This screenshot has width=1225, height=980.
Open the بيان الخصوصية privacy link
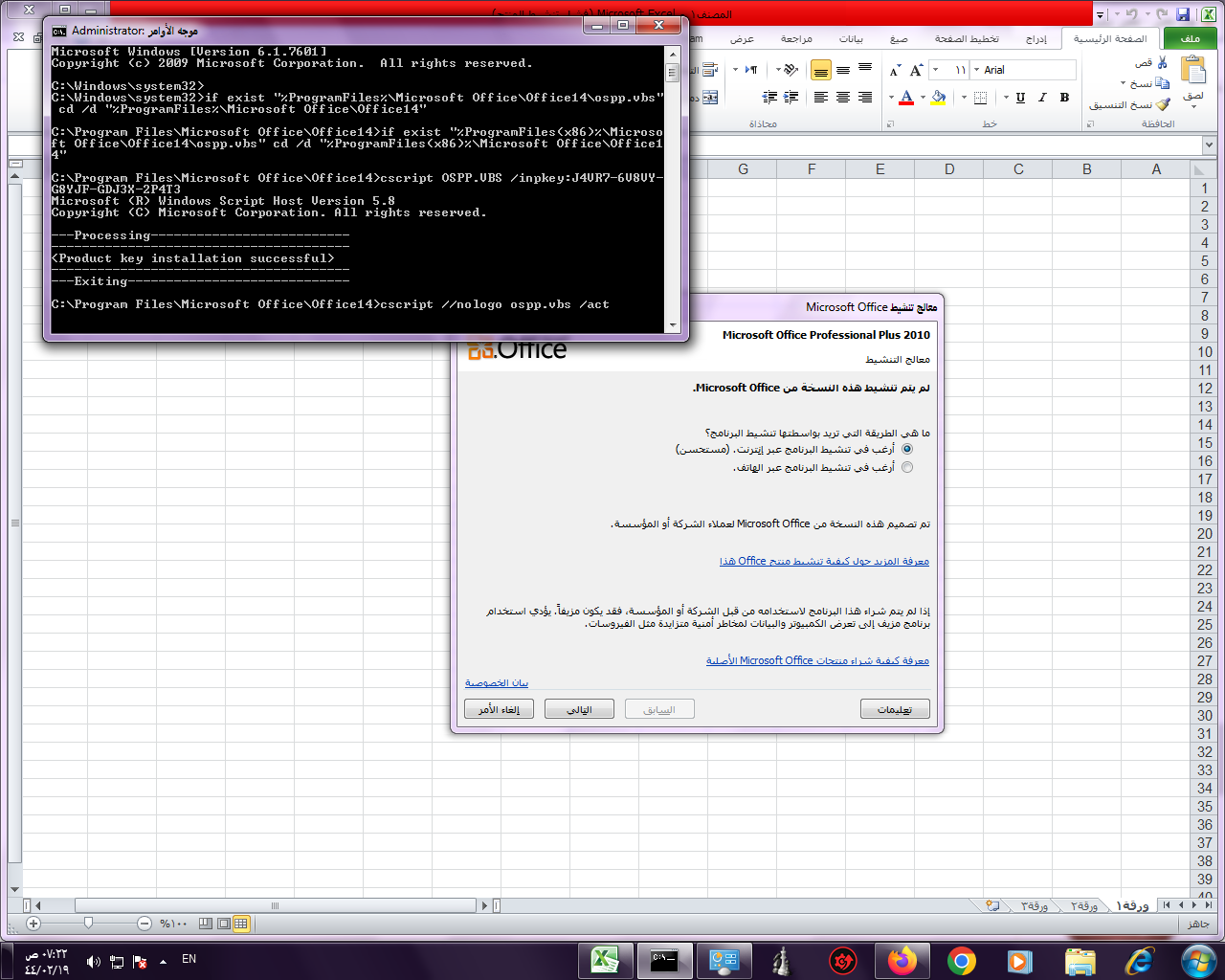click(x=497, y=683)
